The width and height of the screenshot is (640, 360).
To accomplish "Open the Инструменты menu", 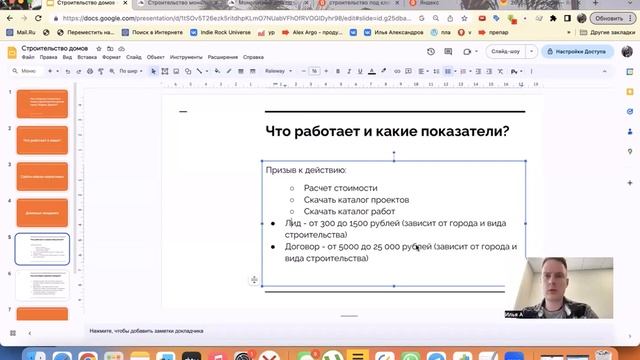I will pos(186,58).
